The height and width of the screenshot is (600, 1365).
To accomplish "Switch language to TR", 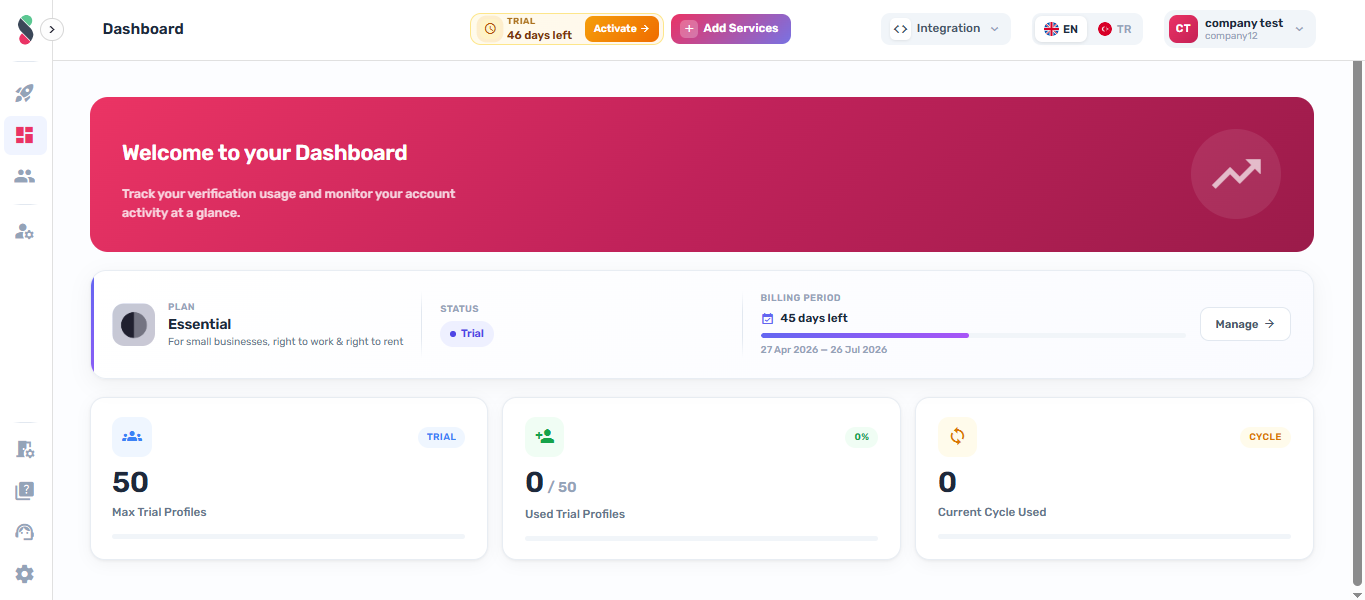I will [x=1115, y=29].
